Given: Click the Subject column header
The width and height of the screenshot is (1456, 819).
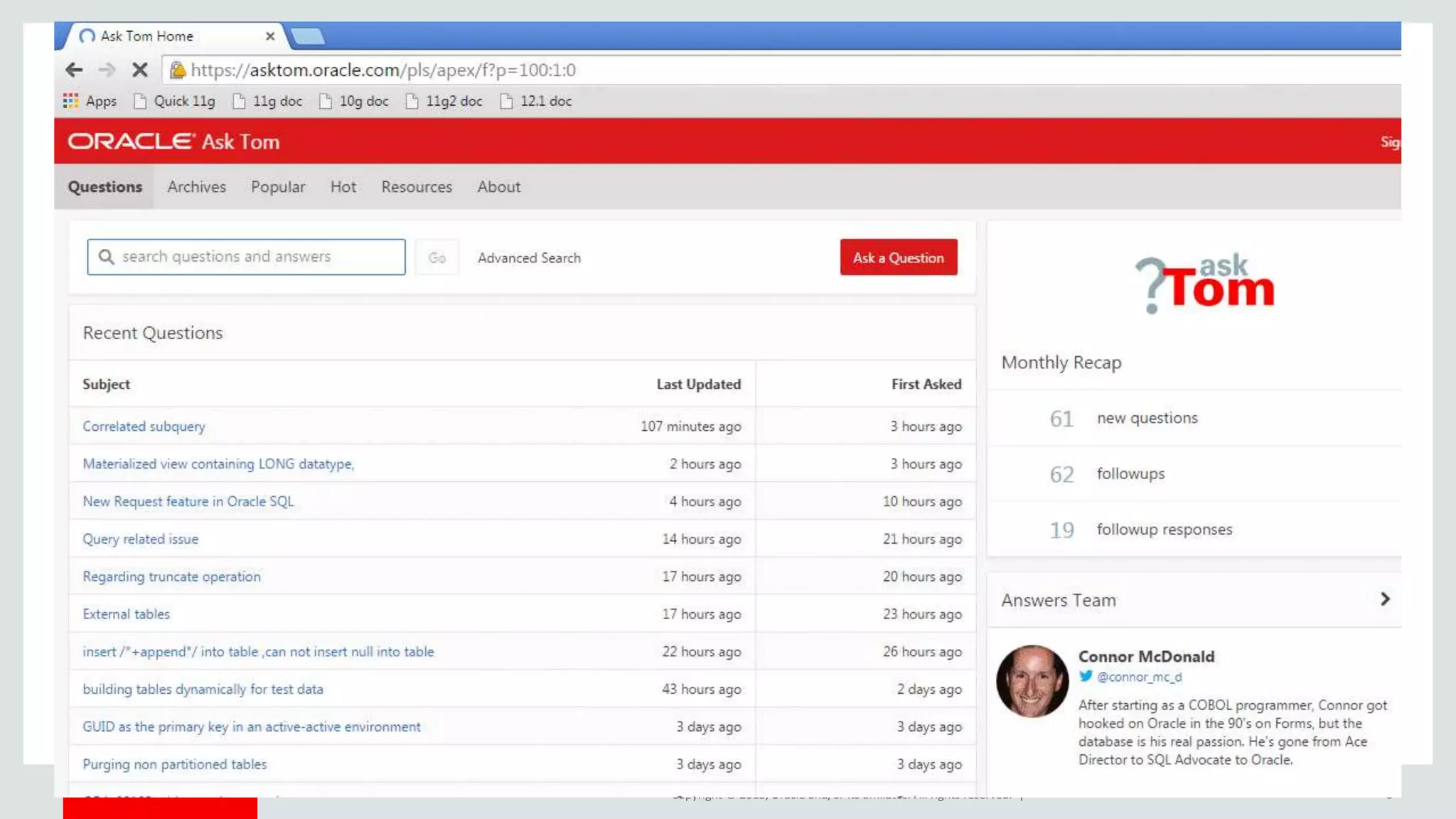Looking at the screenshot, I should point(106,384).
